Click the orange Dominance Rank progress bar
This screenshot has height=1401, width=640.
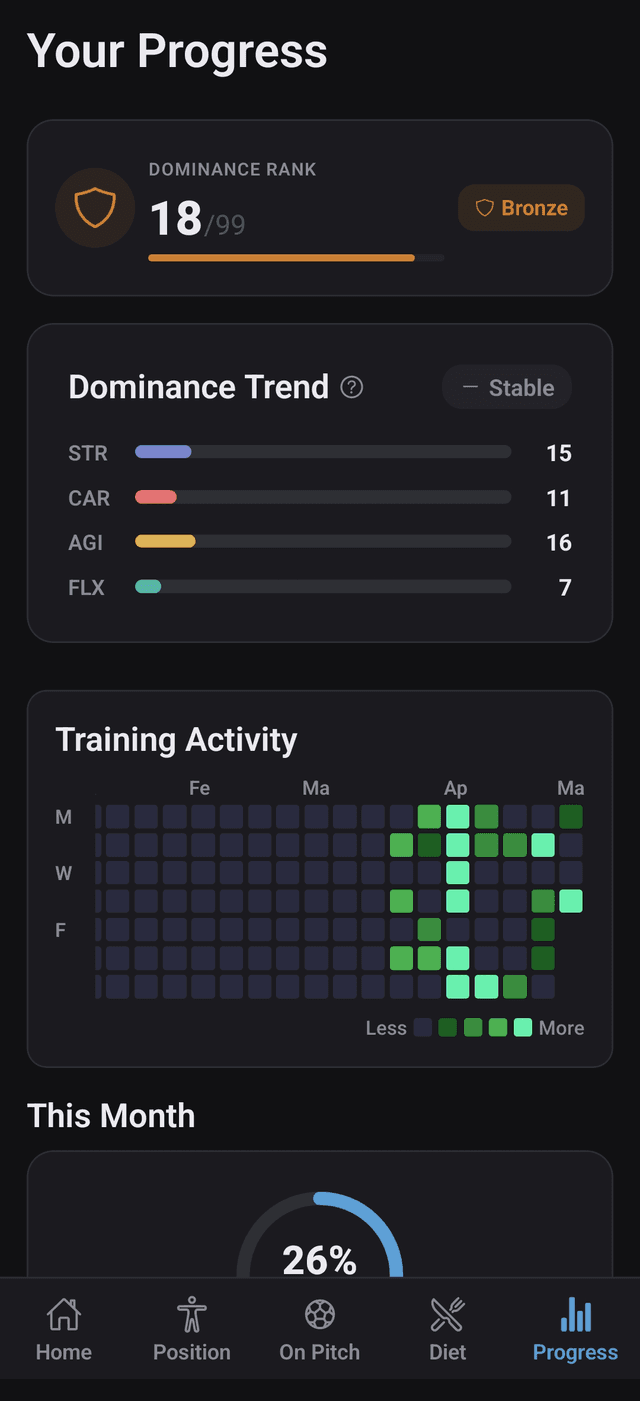tap(296, 258)
